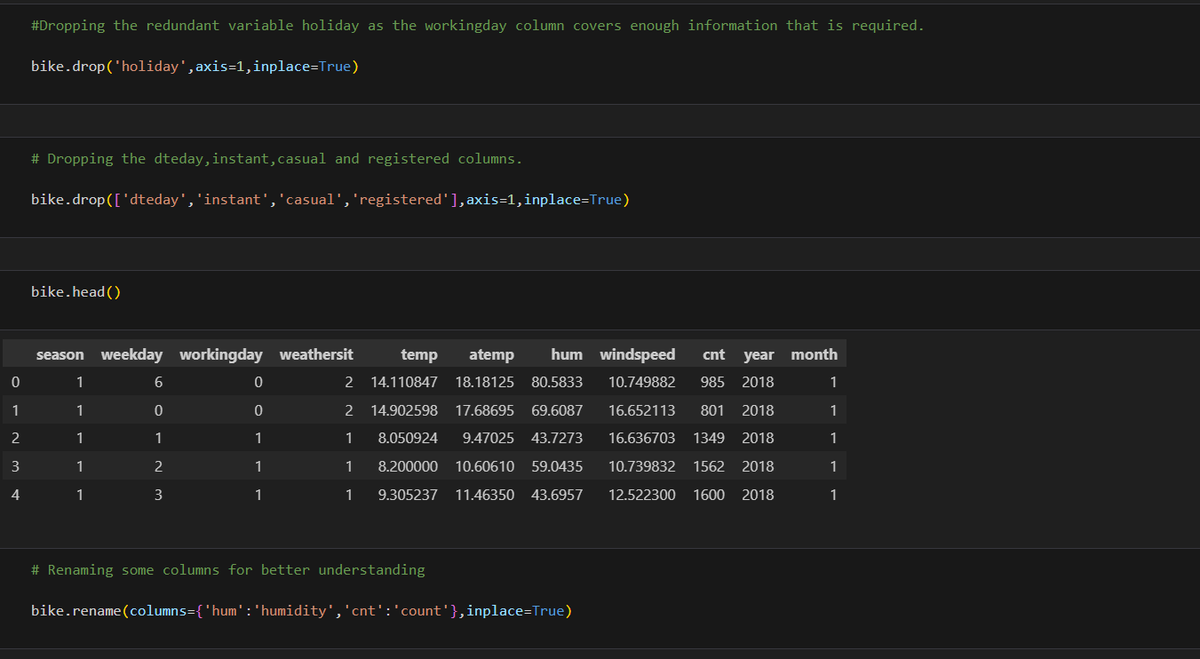Select the 'atemp' column header
1200x659 pixels.
[491, 354]
